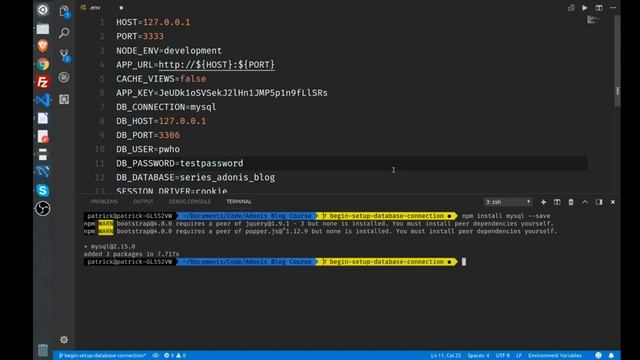The height and width of the screenshot is (360, 640).
Task: Open errors and warnings count in status bar
Action: (175, 356)
